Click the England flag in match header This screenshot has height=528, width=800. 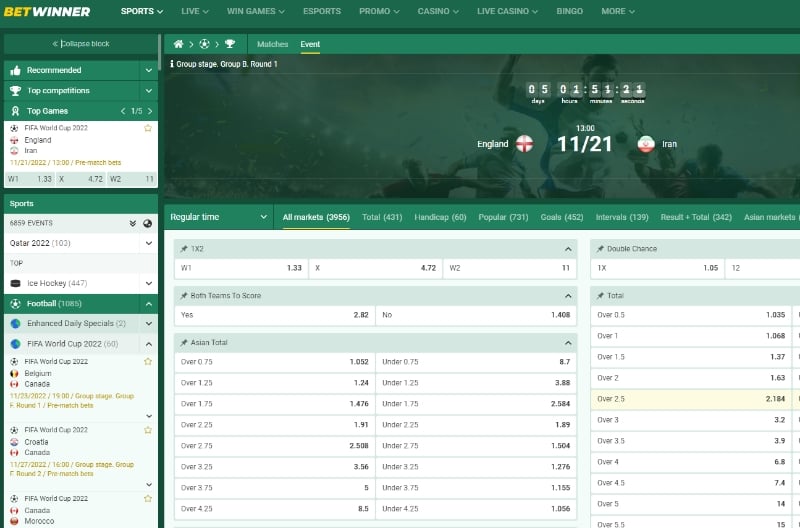click(x=524, y=144)
